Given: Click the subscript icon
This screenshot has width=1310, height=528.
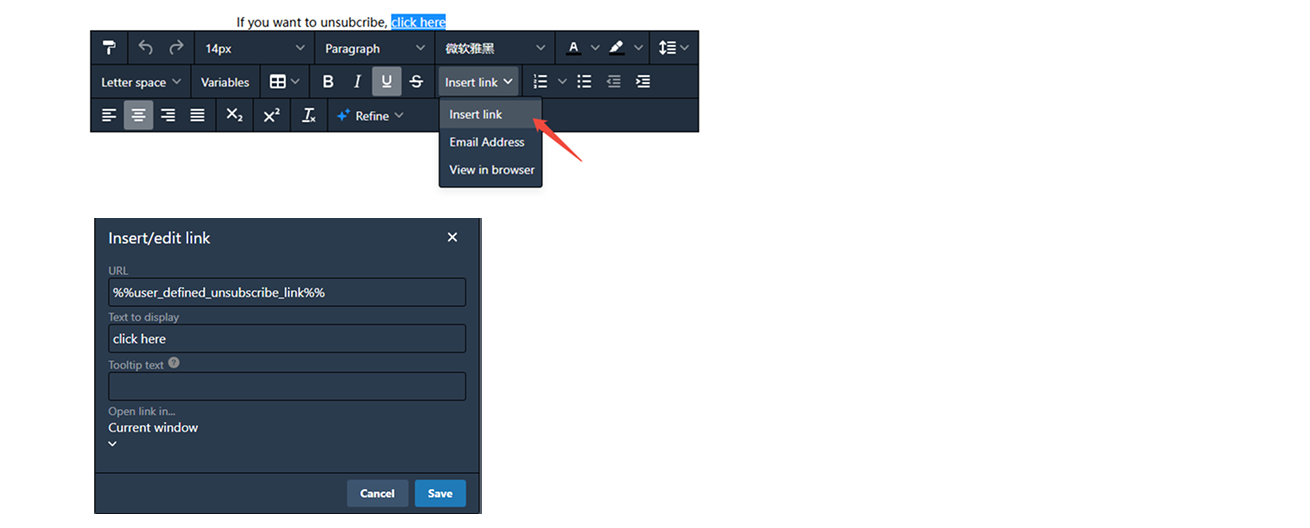Looking at the screenshot, I should point(234,116).
